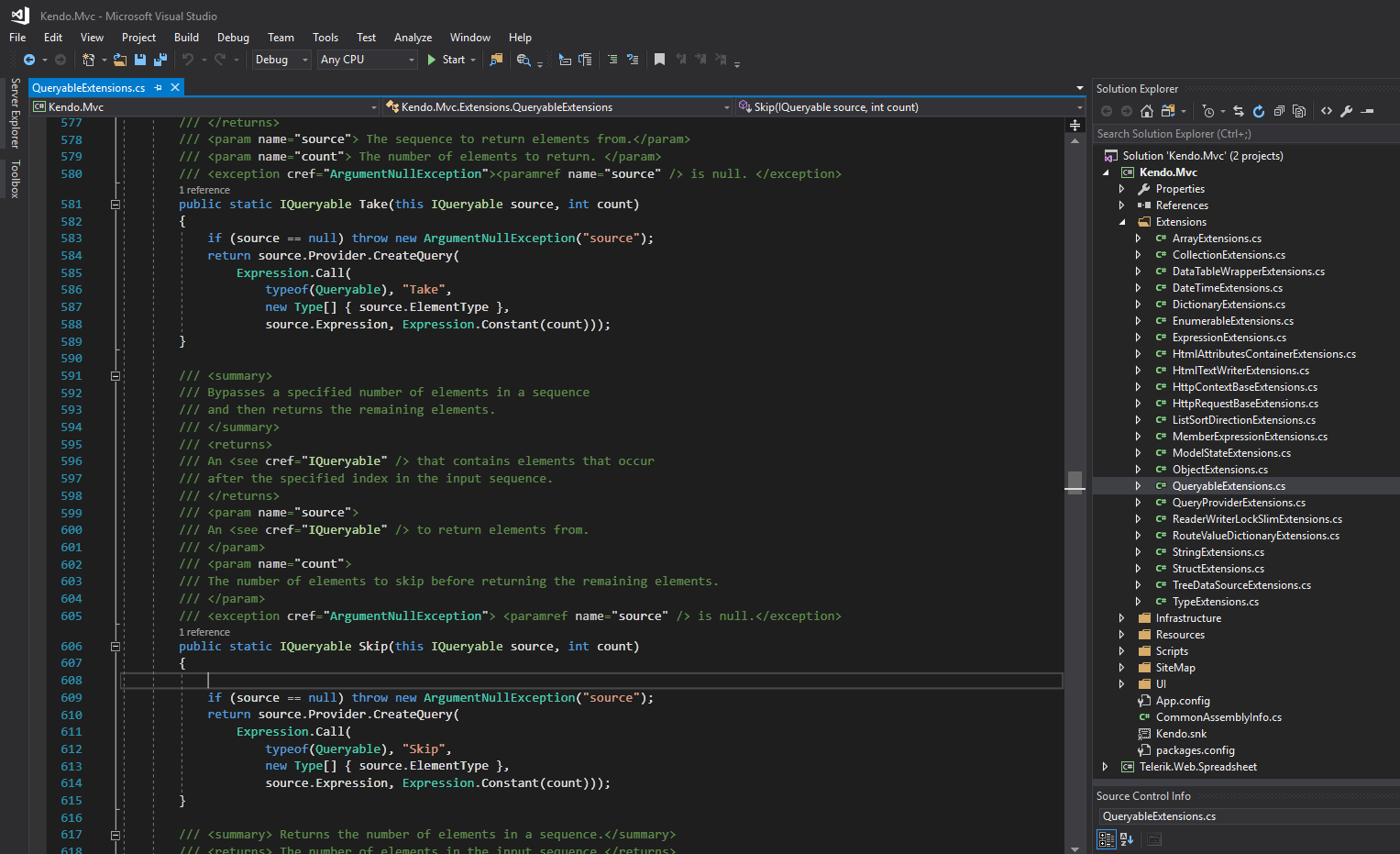Click the View Code icon in Solution Explorer
Screen dimensions: 1400x854
point(1326,111)
